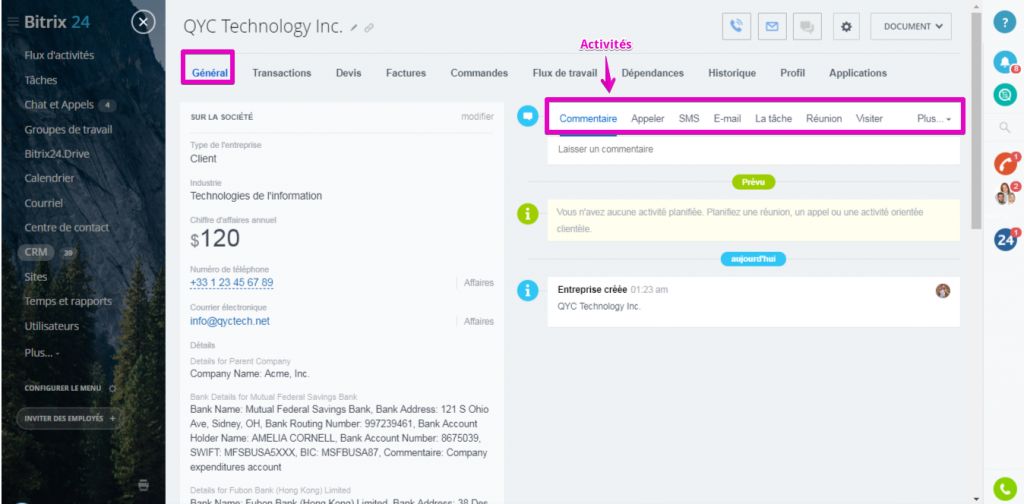Click the blue comment bubble timeline icon
1024x504 pixels.
[527, 117]
